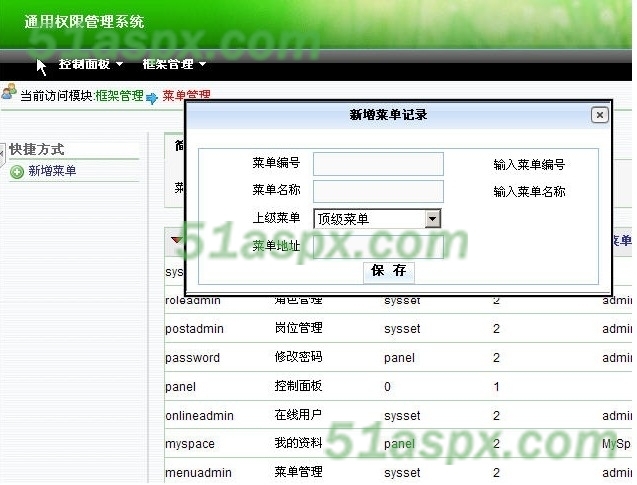Viewport: 637px width, 485px height.
Task: Expand the 框架管理 dropdown arrow
Action: click(x=202, y=64)
